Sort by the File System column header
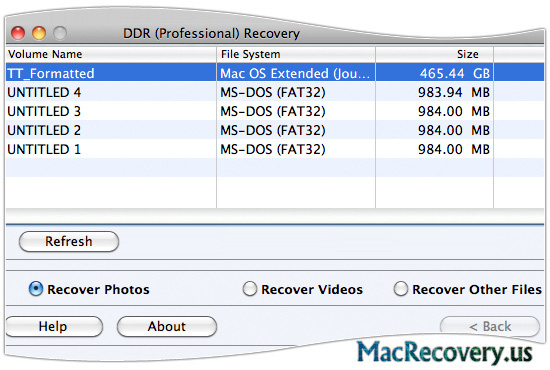 tap(296, 54)
